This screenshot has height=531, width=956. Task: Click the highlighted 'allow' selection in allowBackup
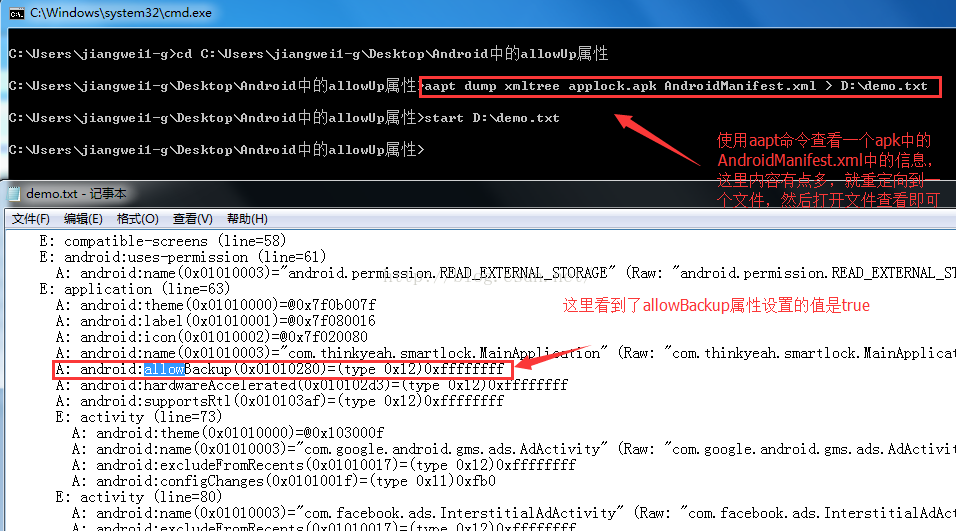coord(164,369)
